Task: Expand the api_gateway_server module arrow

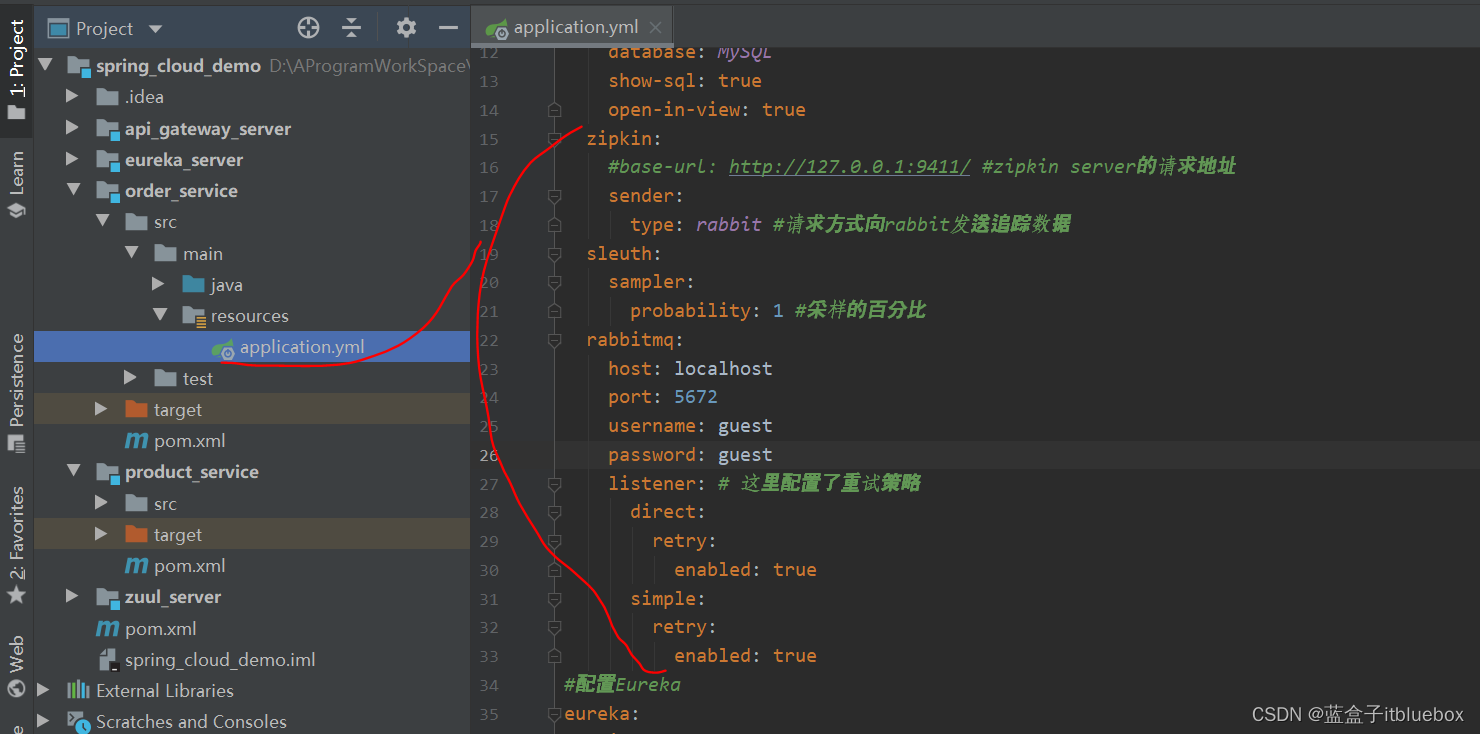Action: (x=72, y=128)
